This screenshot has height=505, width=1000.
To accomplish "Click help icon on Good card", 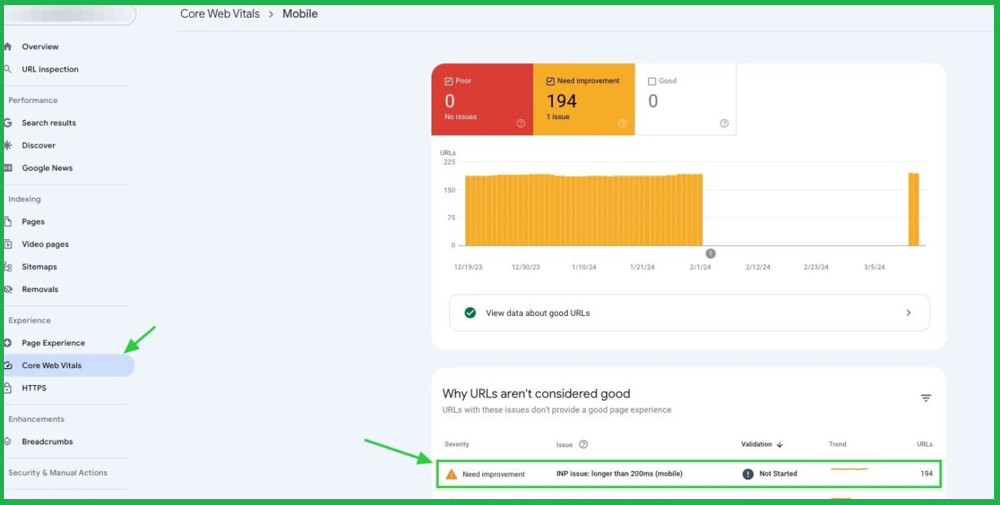I will pos(724,124).
